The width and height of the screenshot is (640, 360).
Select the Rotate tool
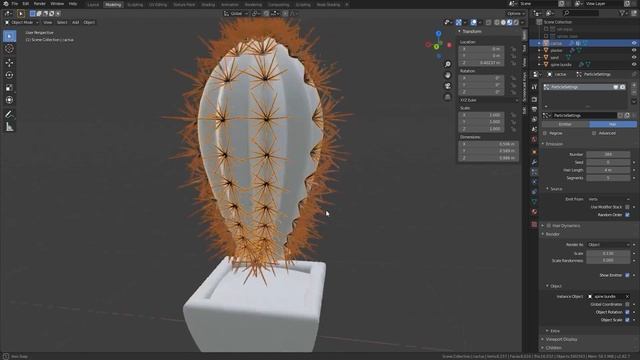(9, 75)
